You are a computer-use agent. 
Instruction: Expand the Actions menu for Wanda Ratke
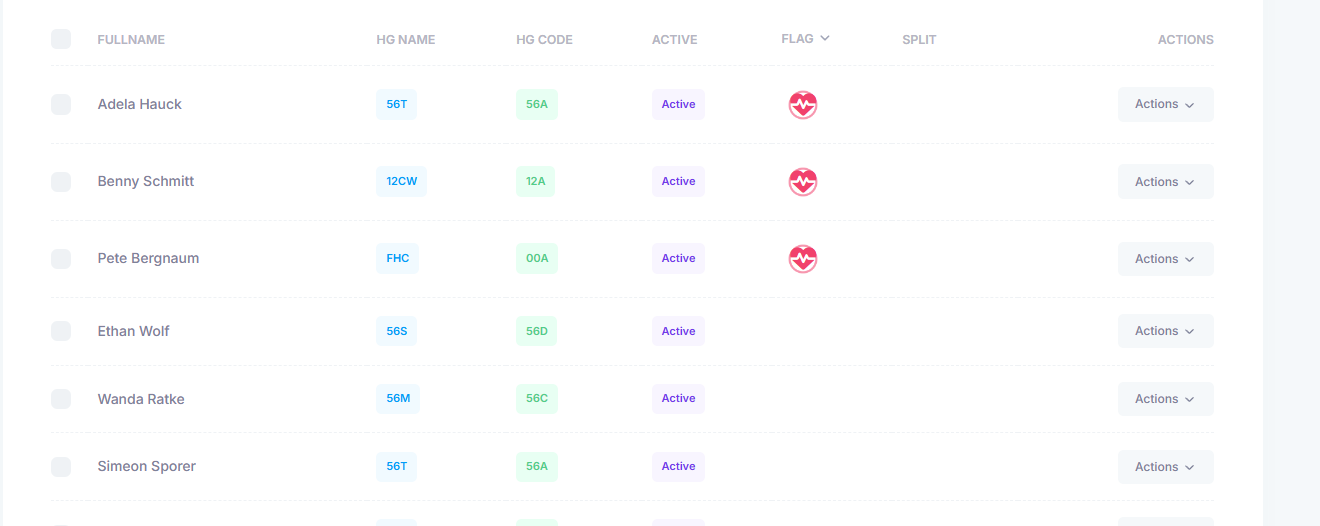1165,399
